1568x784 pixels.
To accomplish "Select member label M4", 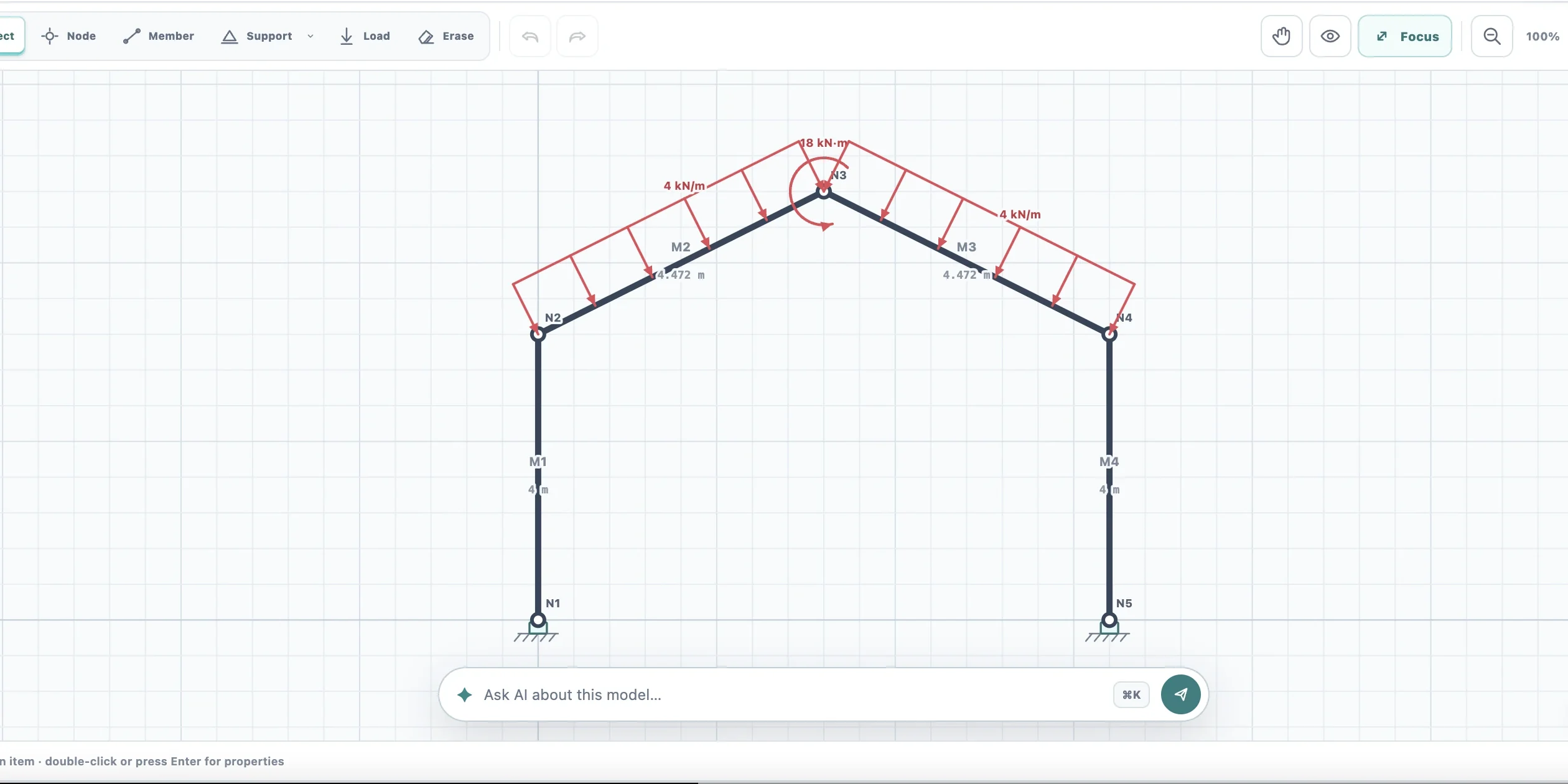I will pyautogui.click(x=1109, y=462).
